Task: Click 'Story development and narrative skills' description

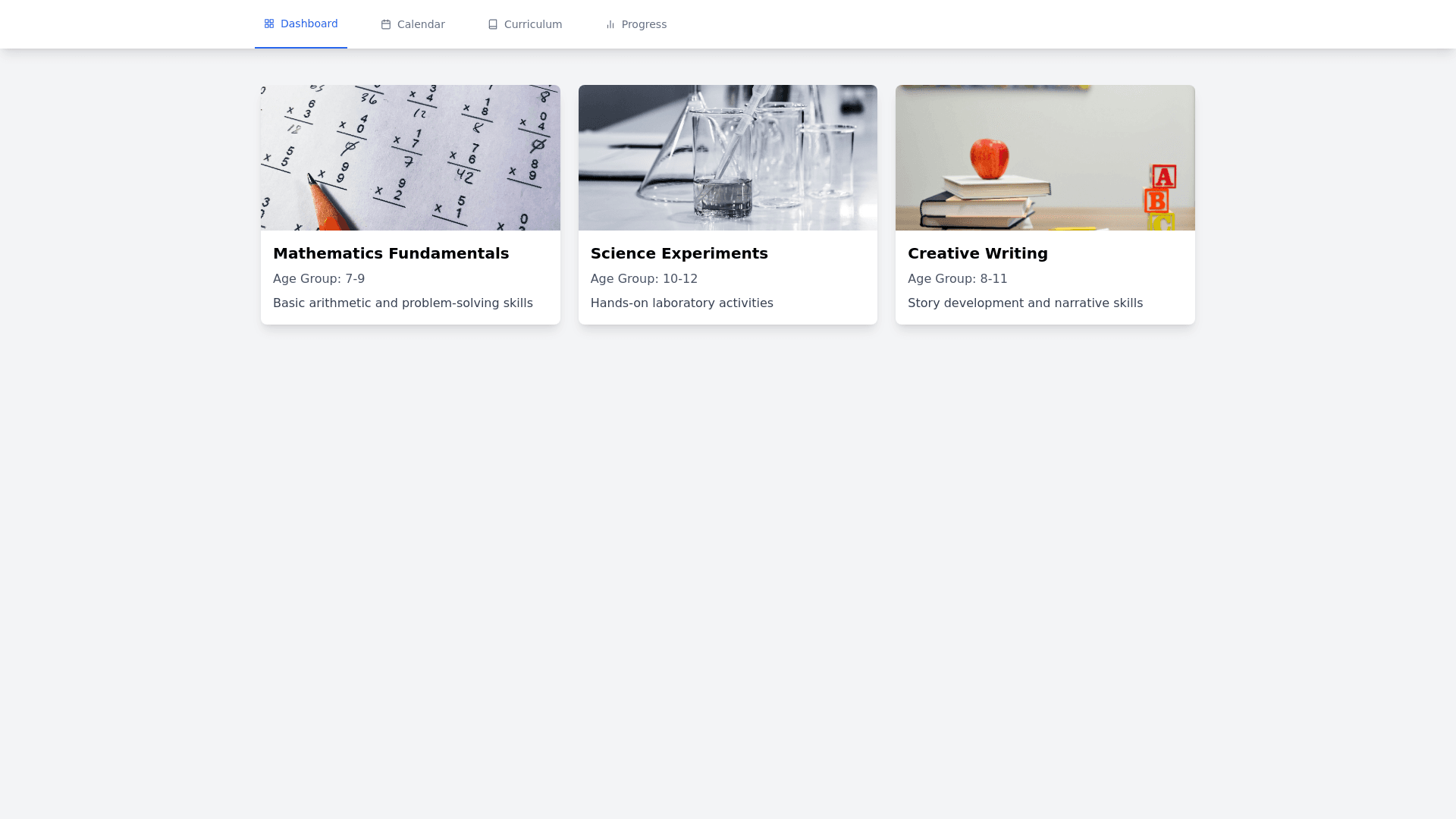Action: pos(1025,303)
